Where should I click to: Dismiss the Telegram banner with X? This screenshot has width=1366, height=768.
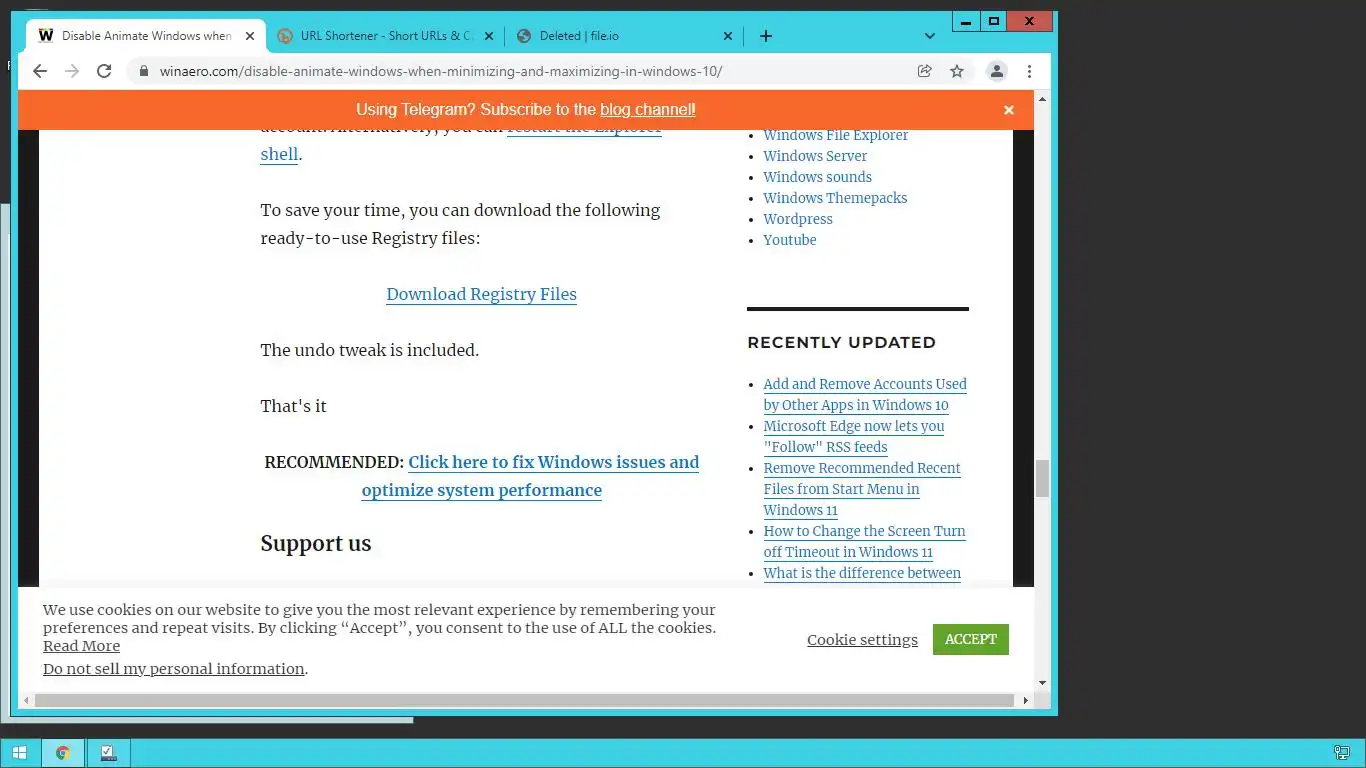[x=1009, y=110]
